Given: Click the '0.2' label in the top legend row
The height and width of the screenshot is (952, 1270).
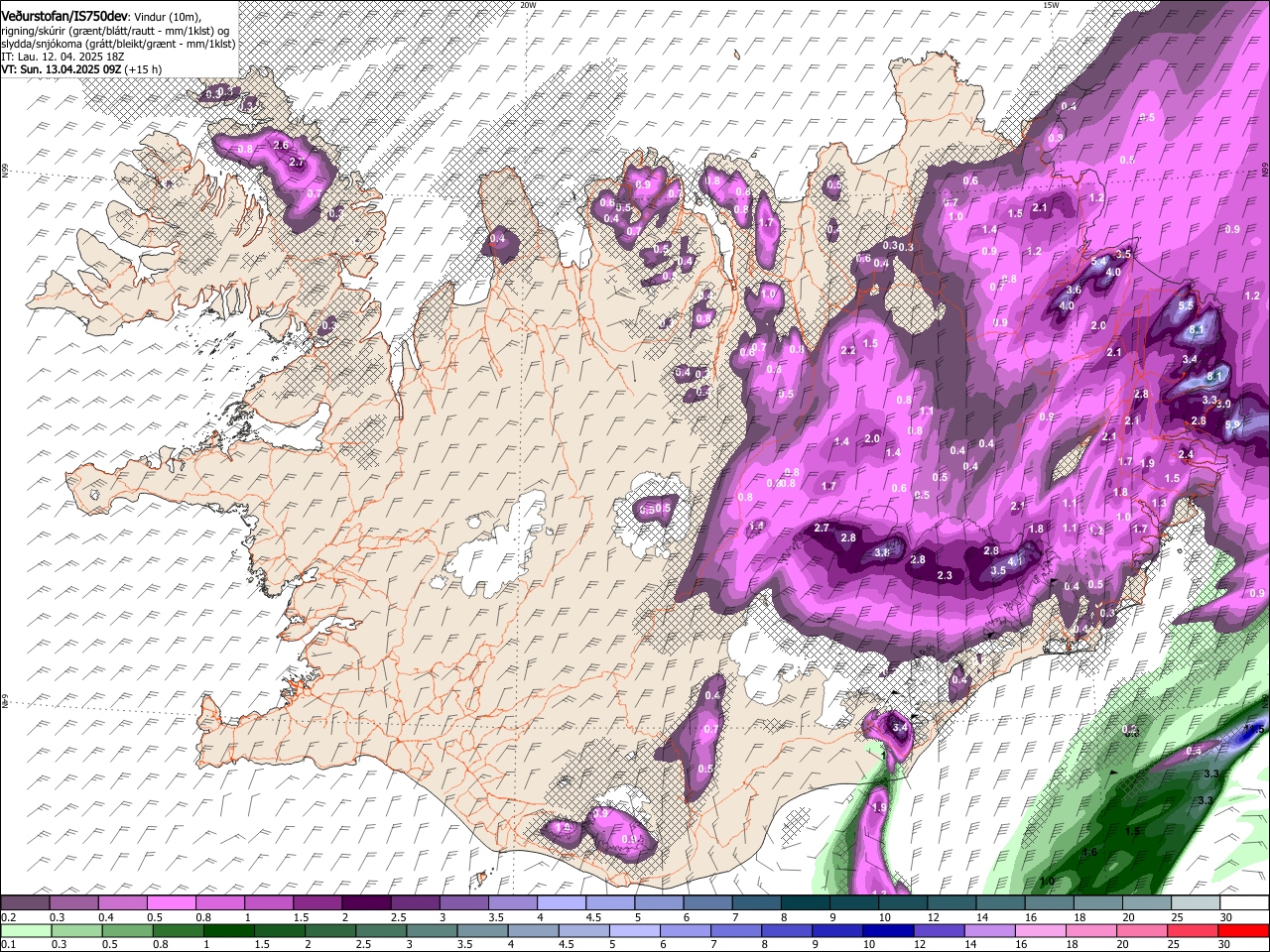Looking at the screenshot, I should coord(9,917).
